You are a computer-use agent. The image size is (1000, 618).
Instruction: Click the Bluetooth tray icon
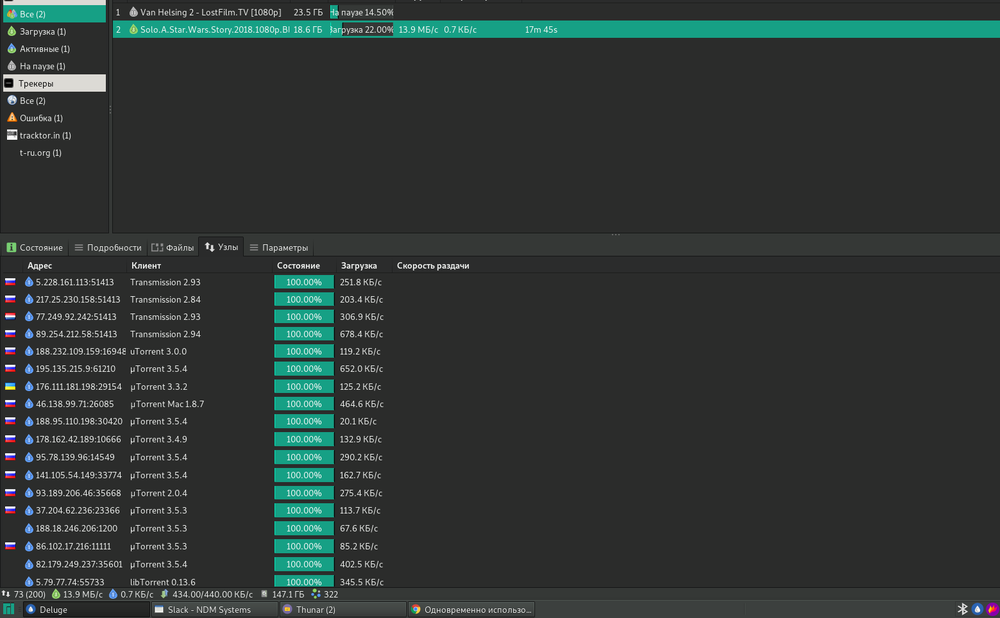(x=963, y=609)
